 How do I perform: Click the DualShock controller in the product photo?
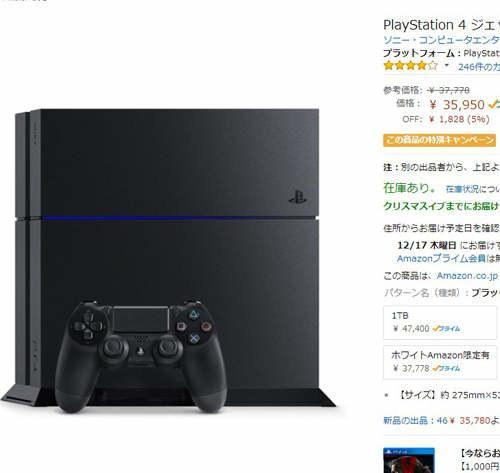click(x=141, y=356)
